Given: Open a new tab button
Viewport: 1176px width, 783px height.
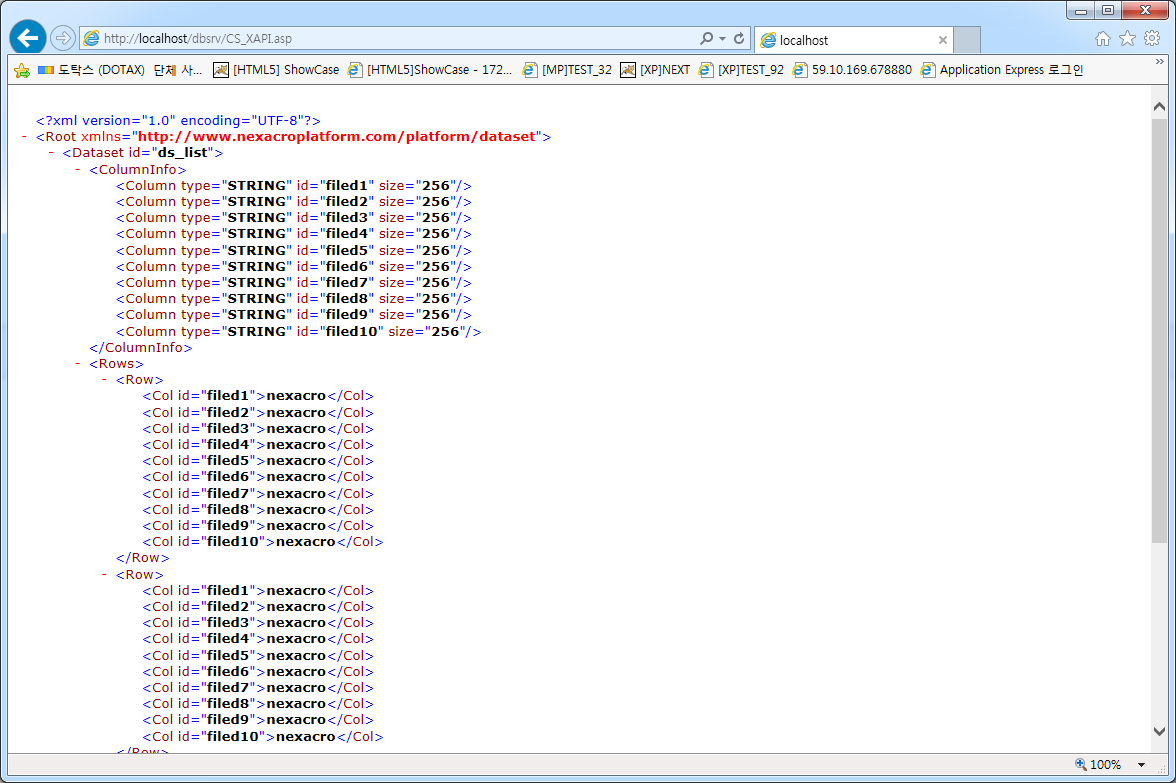Looking at the screenshot, I should click(967, 40).
